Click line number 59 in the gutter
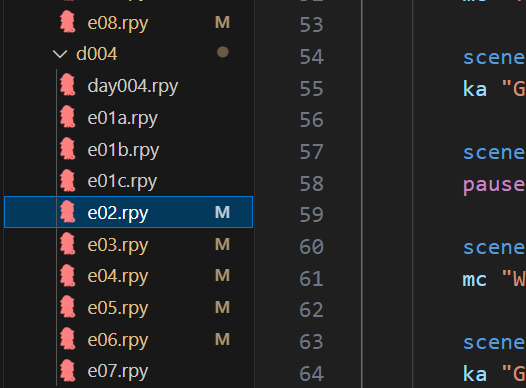The height and width of the screenshot is (388, 526). click(312, 215)
